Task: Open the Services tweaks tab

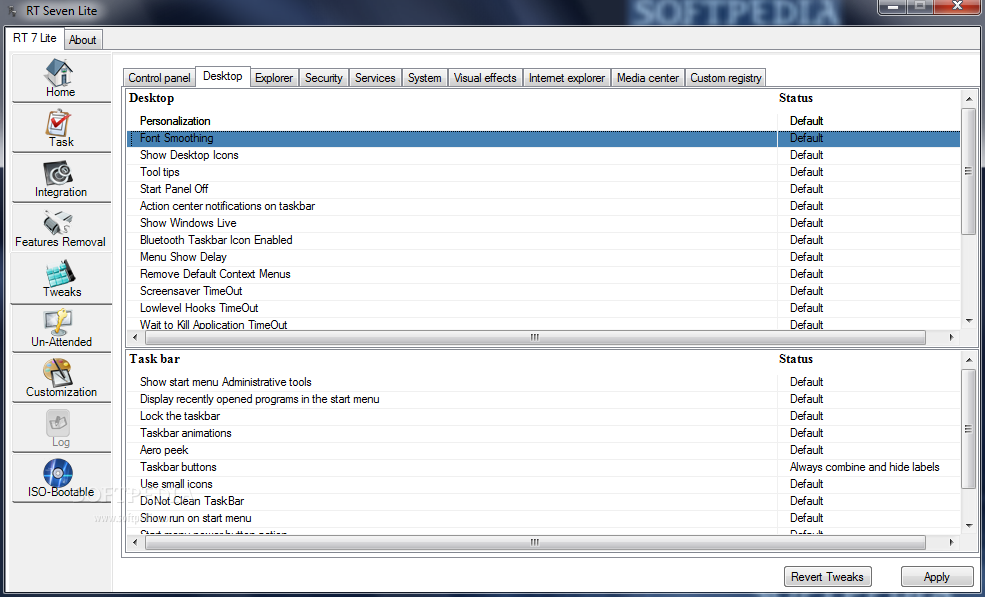Action: tap(375, 77)
